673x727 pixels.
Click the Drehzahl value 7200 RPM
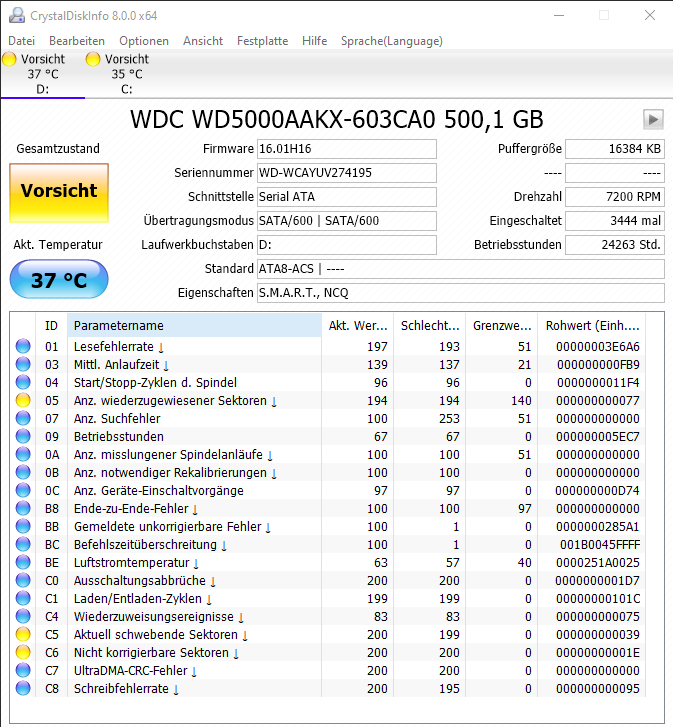615,197
